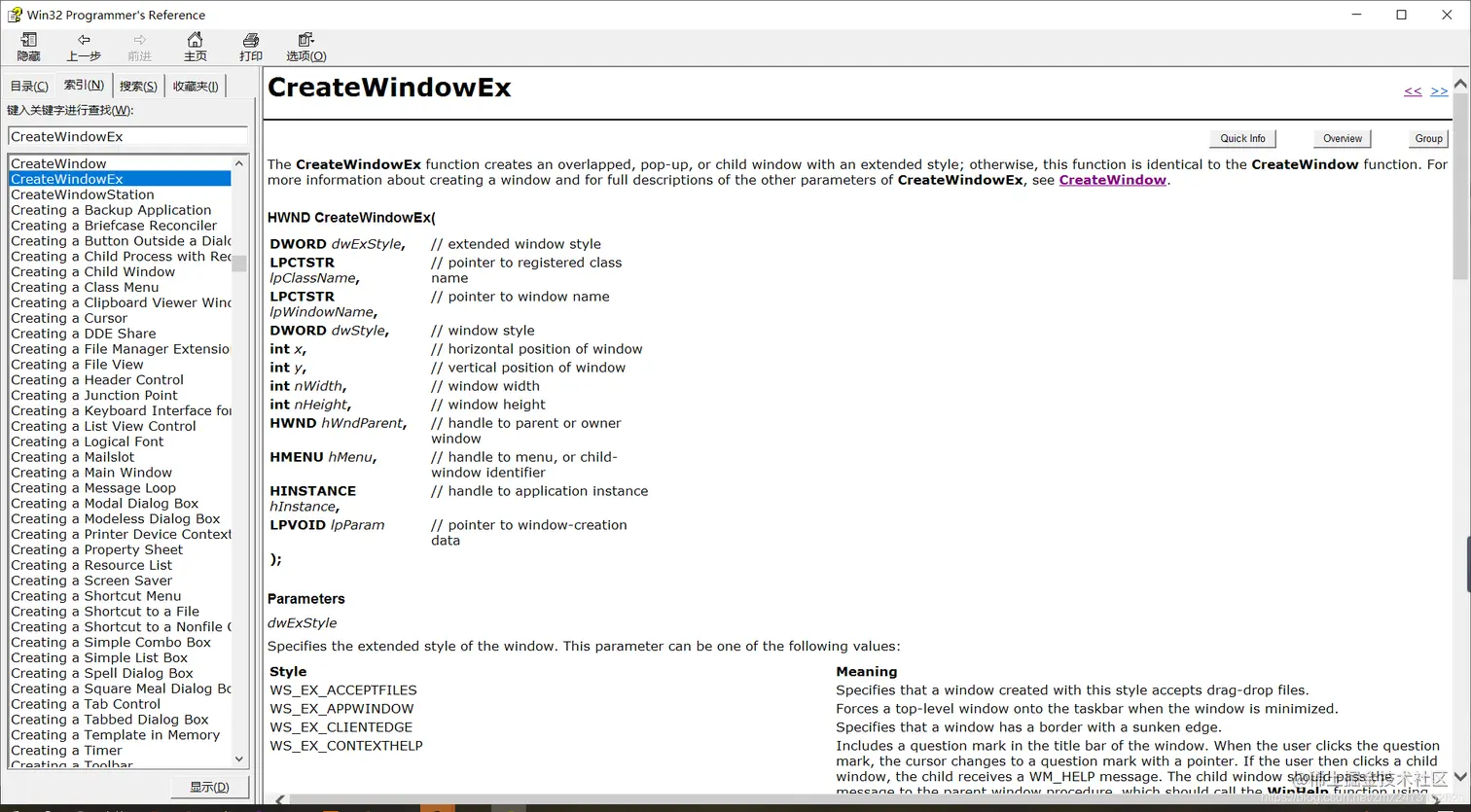
Task: Click the index list scroll-up arrow
Action: pos(239,162)
